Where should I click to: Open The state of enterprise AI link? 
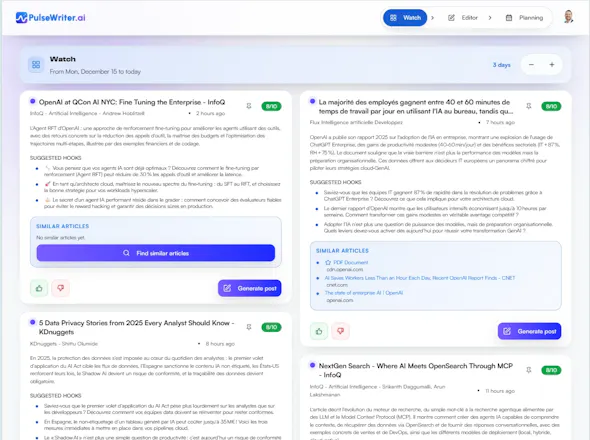tap(363, 292)
